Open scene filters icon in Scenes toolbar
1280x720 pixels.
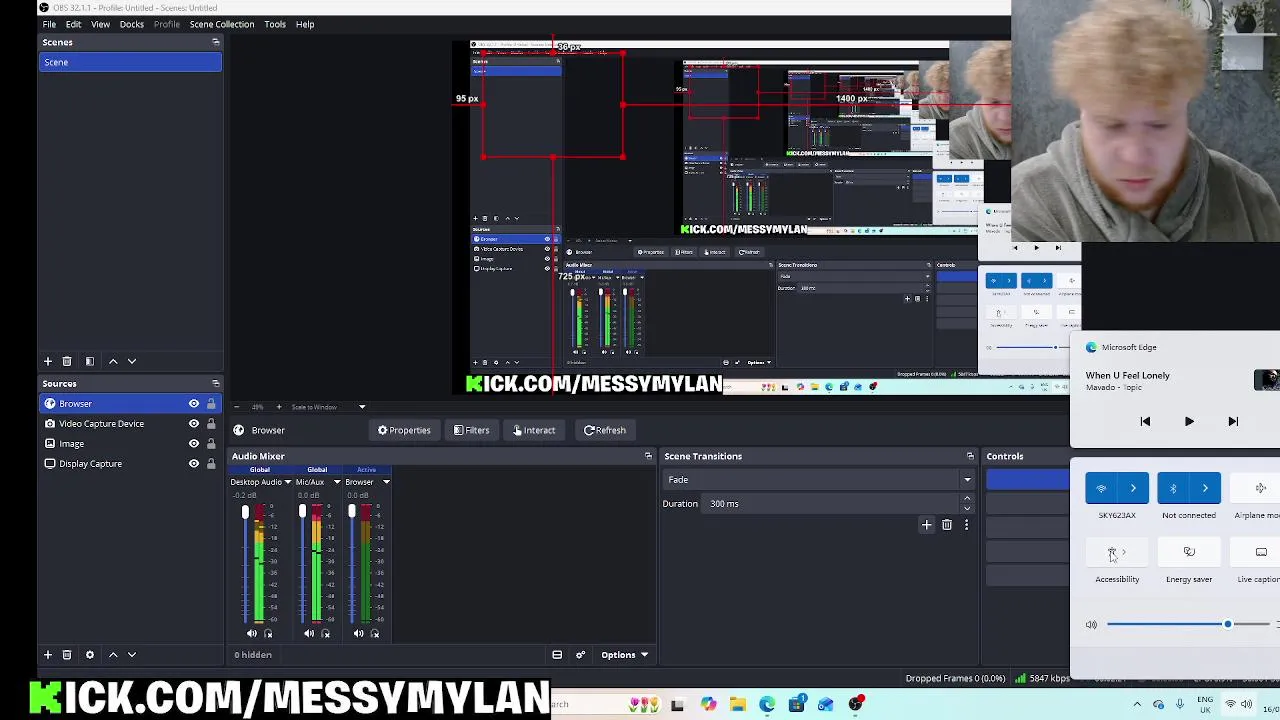[89, 361]
